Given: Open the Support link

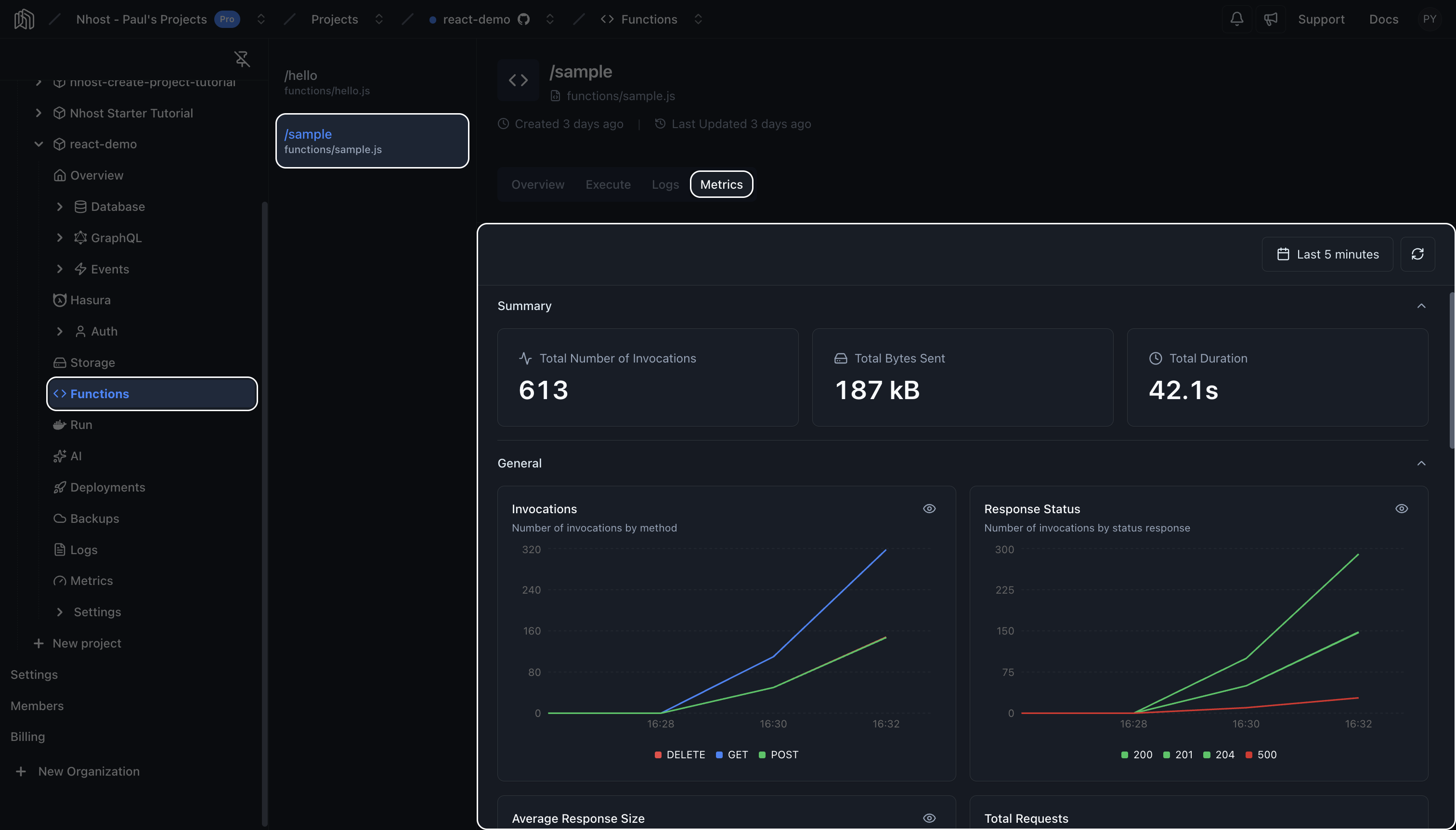Looking at the screenshot, I should 1321,19.
